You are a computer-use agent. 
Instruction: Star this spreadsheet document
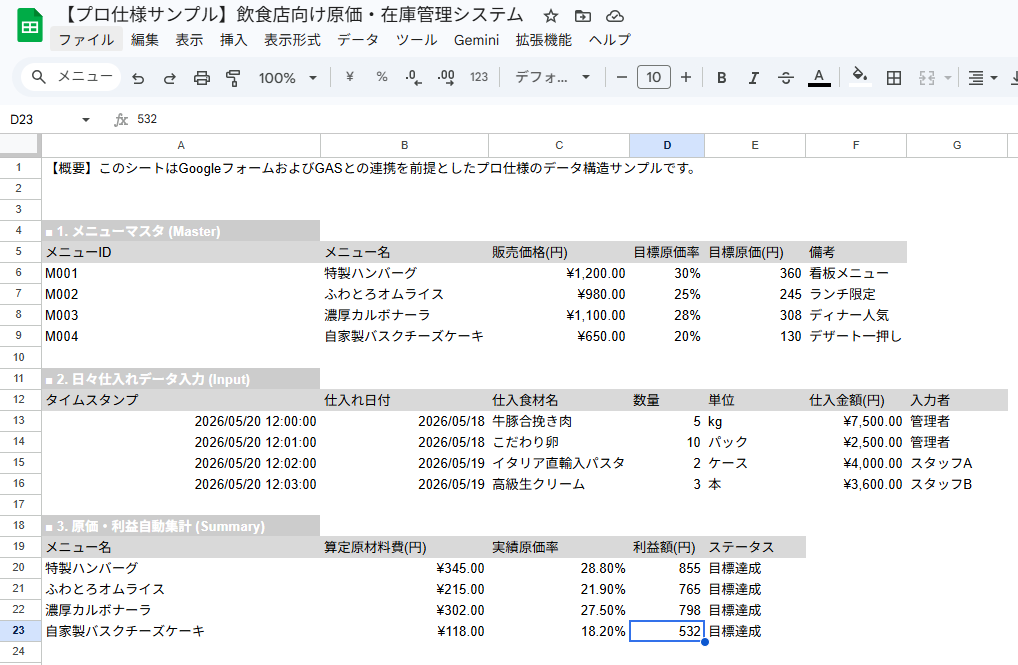click(x=551, y=16)
